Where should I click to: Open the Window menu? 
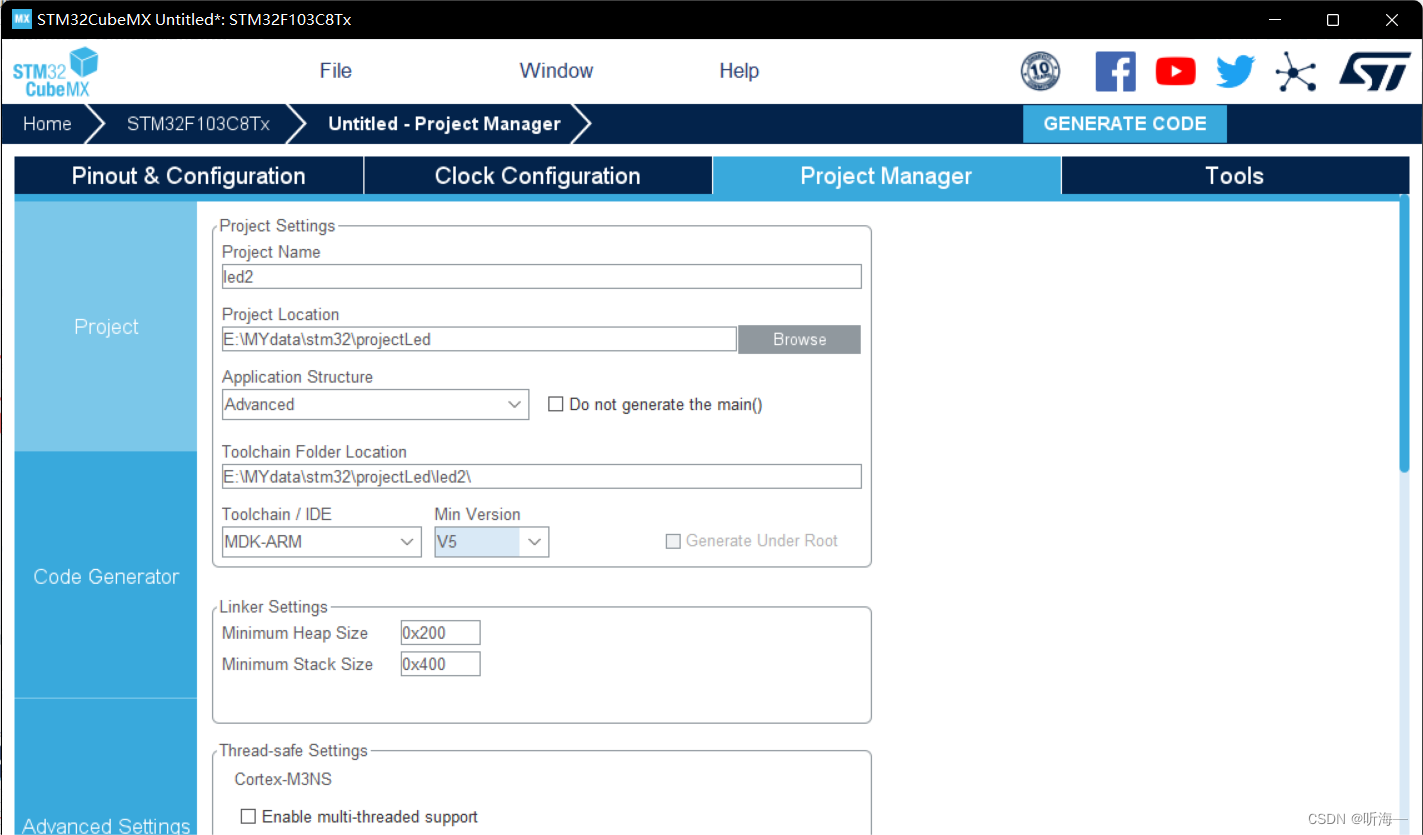(x=556, y=71)
